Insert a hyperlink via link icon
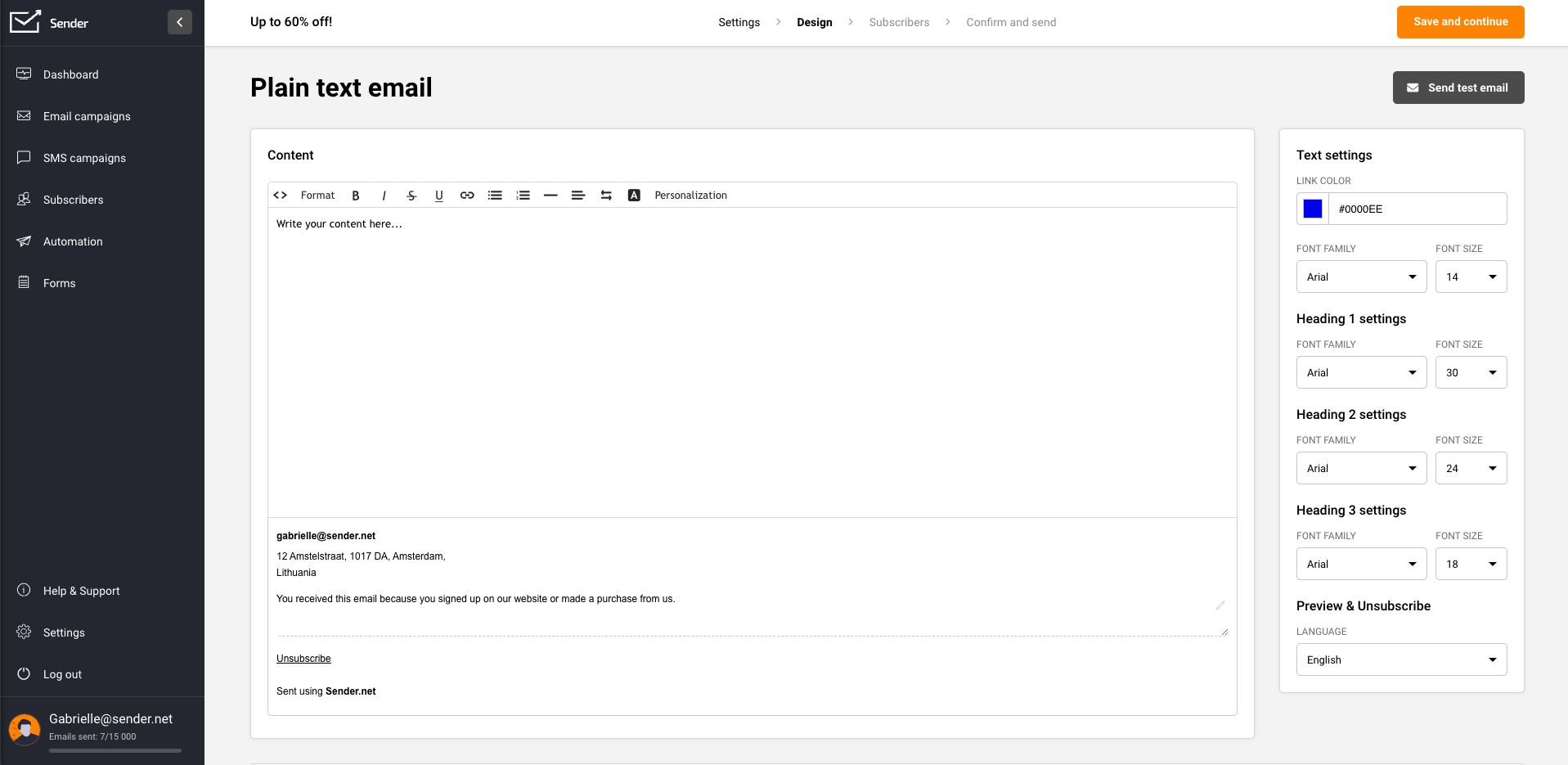 coord(467,196)
